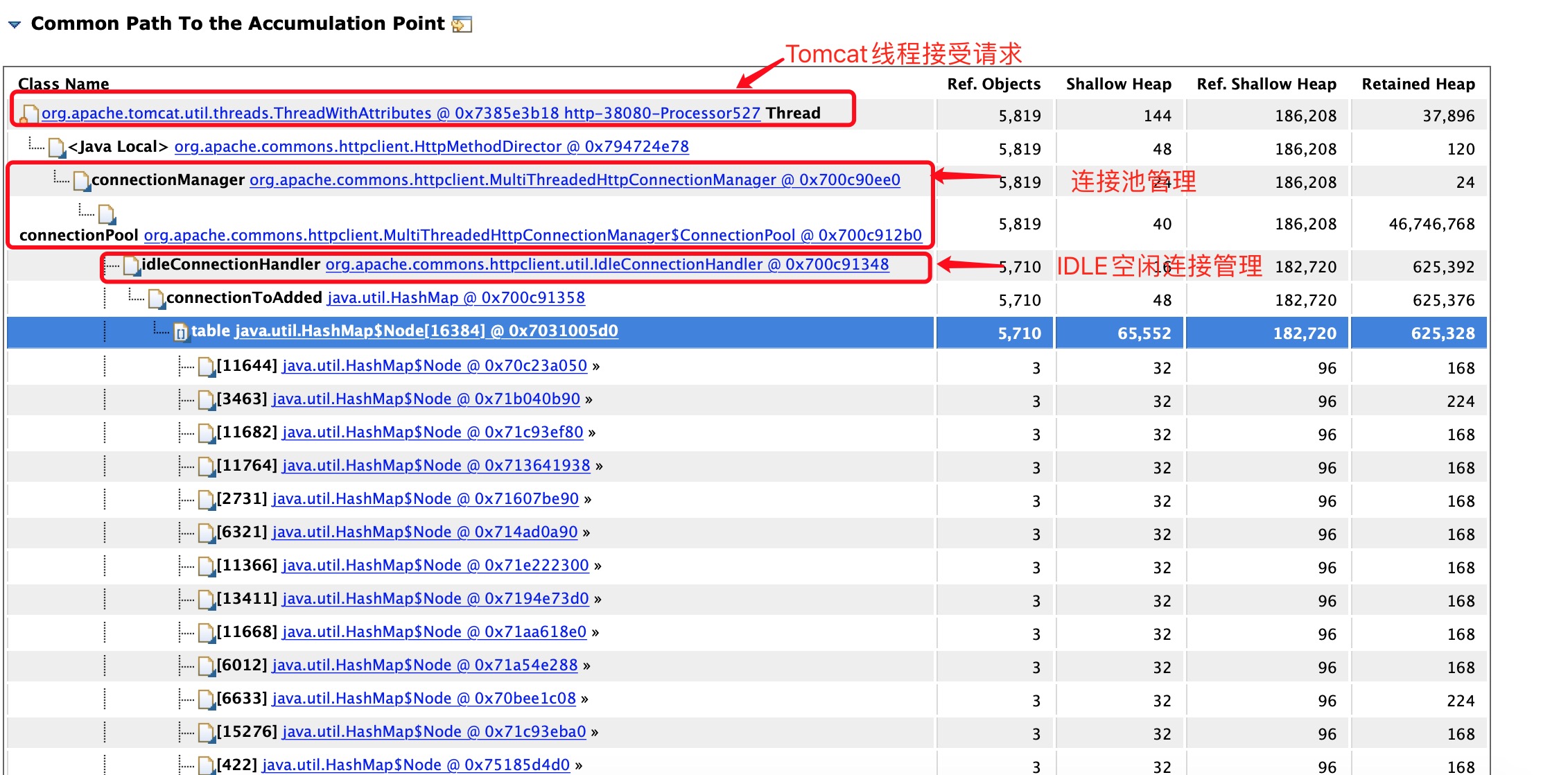Screen dimensions: 1568x775
Task: Click the object icon of Java Local row
Action: pos(57,147)
